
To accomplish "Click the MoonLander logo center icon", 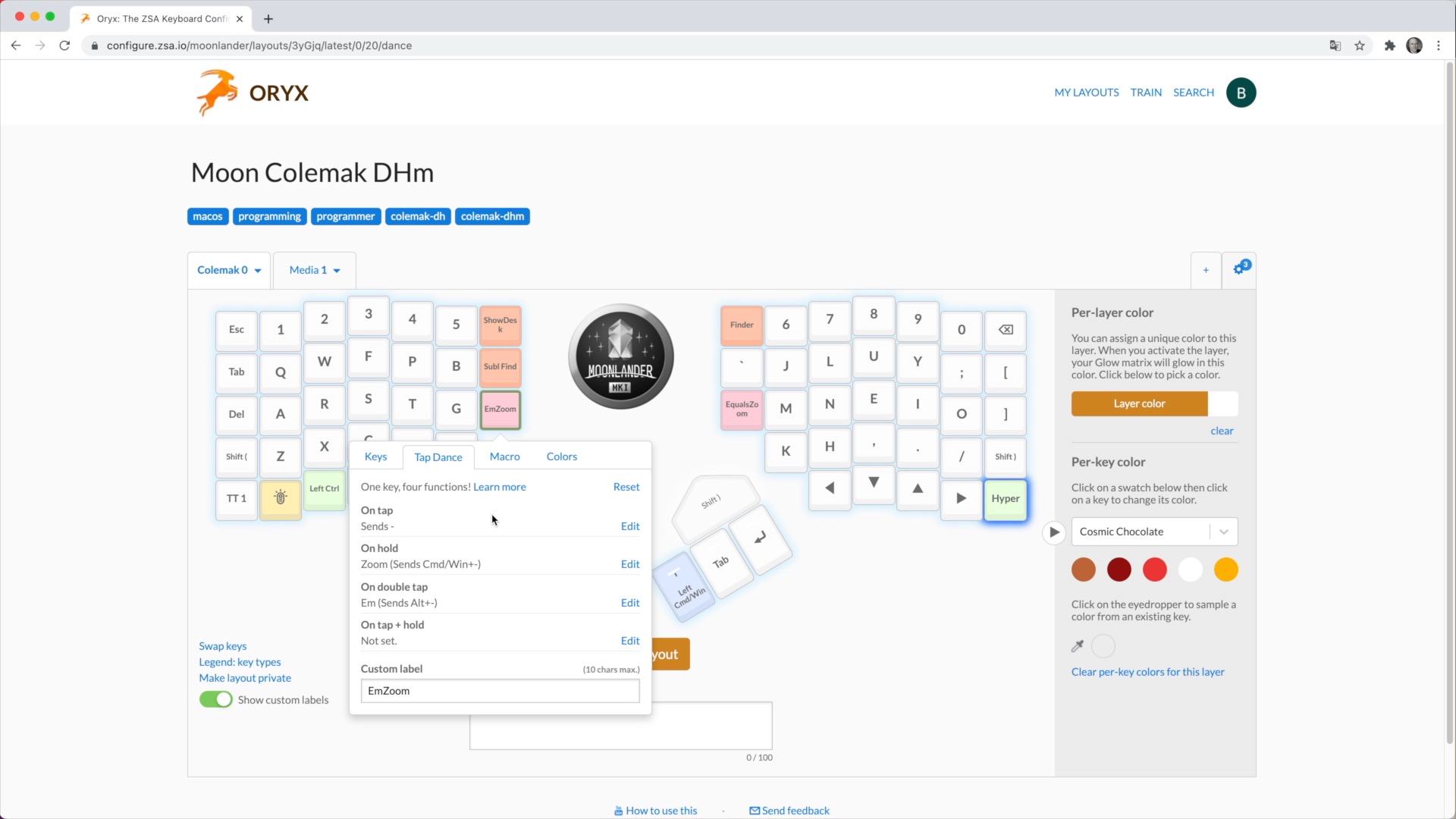I will (x=622, y=358).
